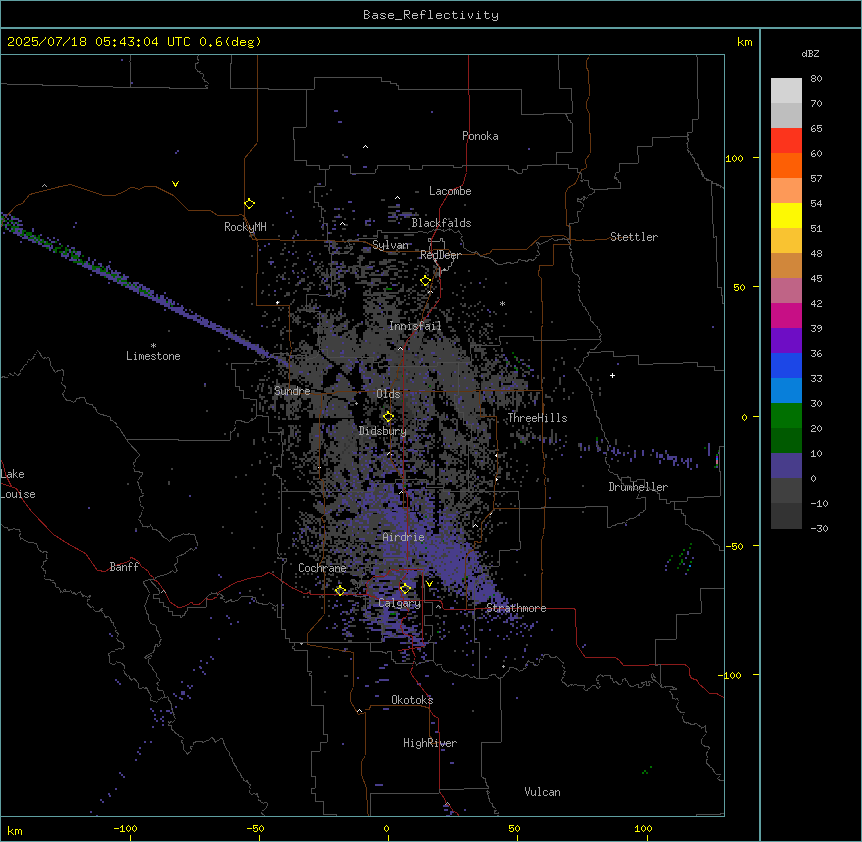Click the Banff label
Screen dimensions: 862x842
coord(124,567)
